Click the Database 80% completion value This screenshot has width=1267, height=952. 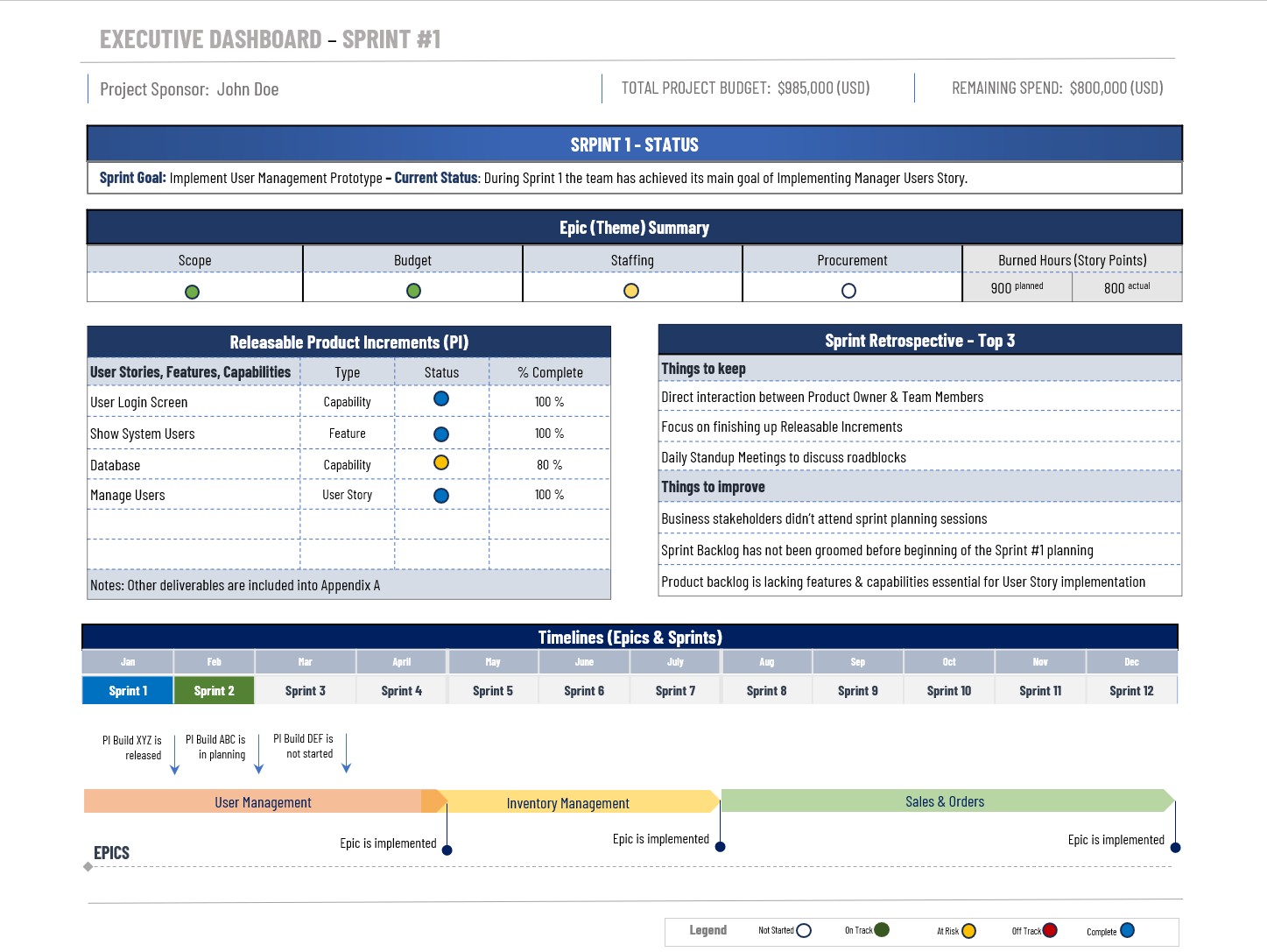tap(549, 464)
